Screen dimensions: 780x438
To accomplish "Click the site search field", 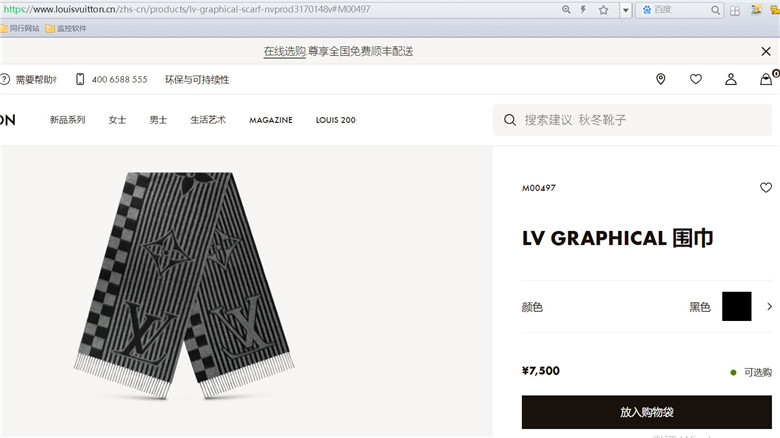I will (x=632, y=120).
